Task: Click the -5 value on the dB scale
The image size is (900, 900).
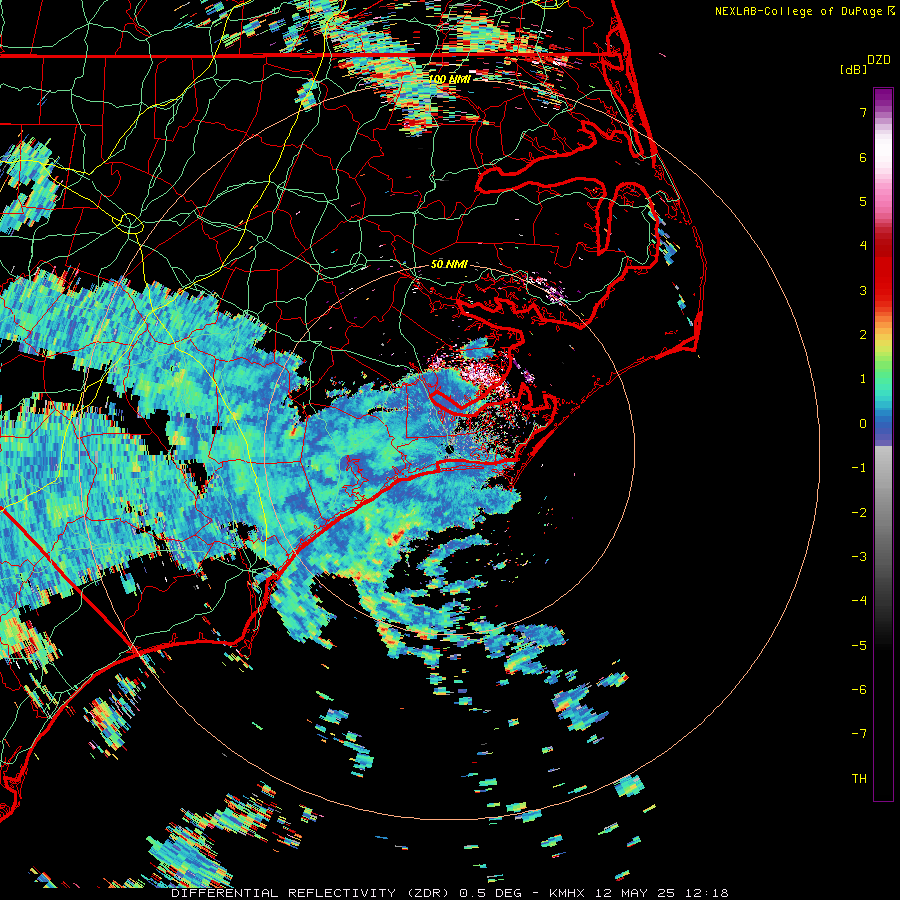Action: [859, 646]
